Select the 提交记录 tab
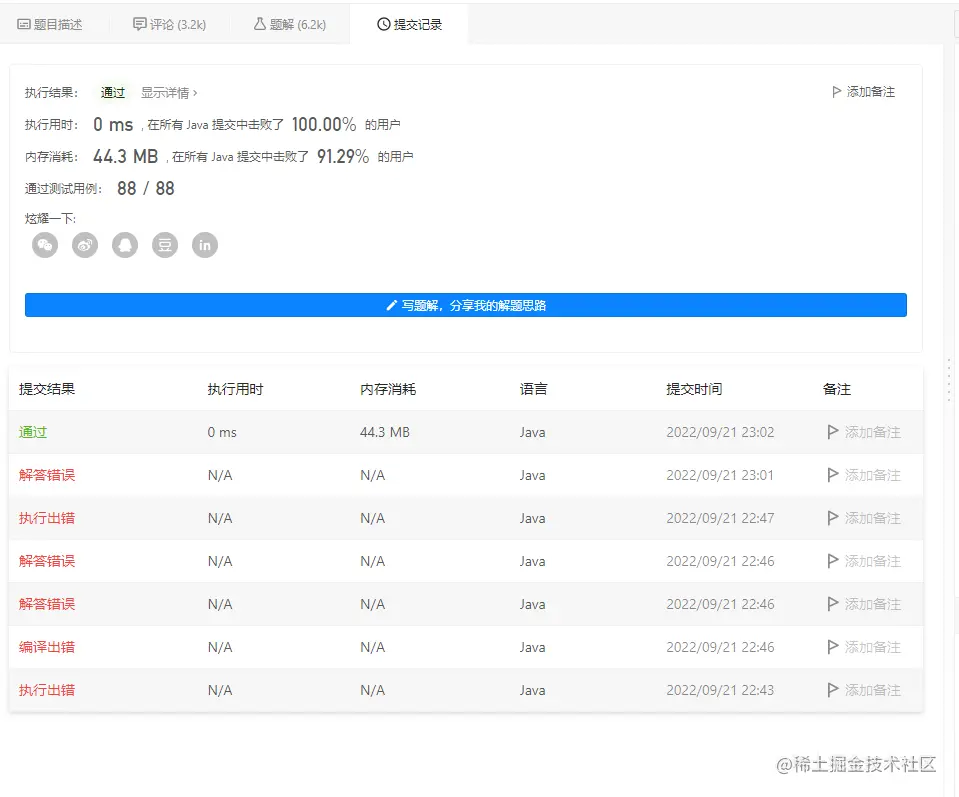 coord(409,24)
